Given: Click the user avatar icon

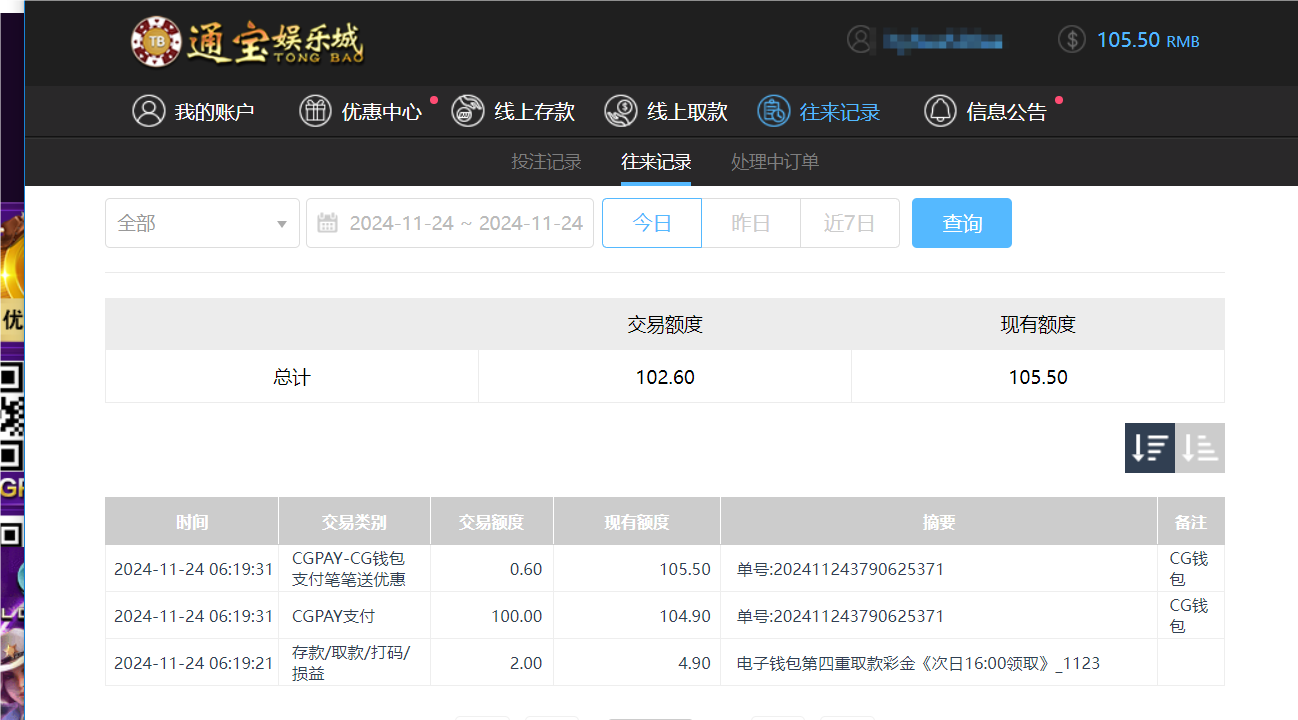Looking at the screenshot, I should pyautogui.click(x=861, y=40).
